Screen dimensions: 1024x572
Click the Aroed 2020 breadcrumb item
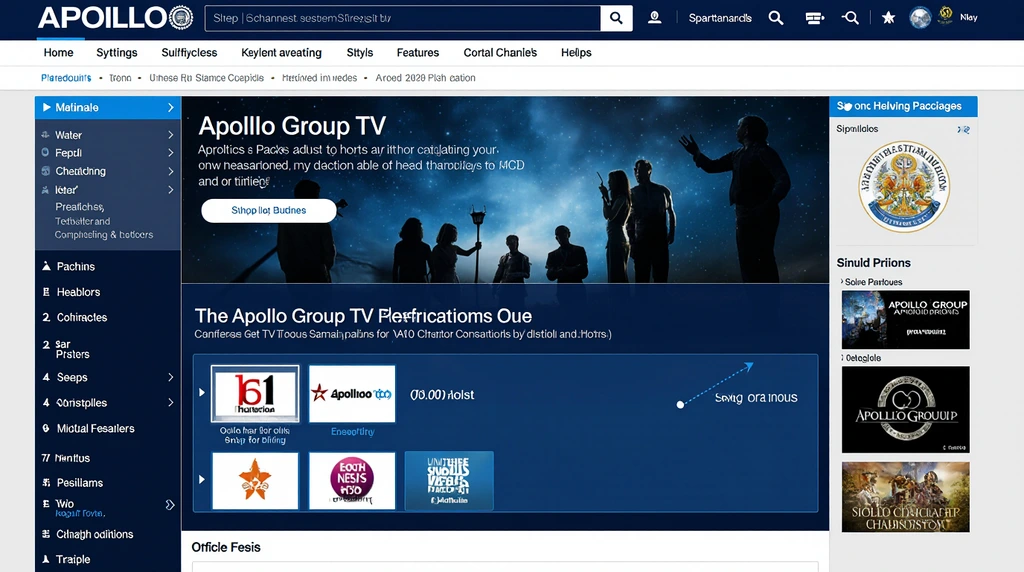(425, 78)
